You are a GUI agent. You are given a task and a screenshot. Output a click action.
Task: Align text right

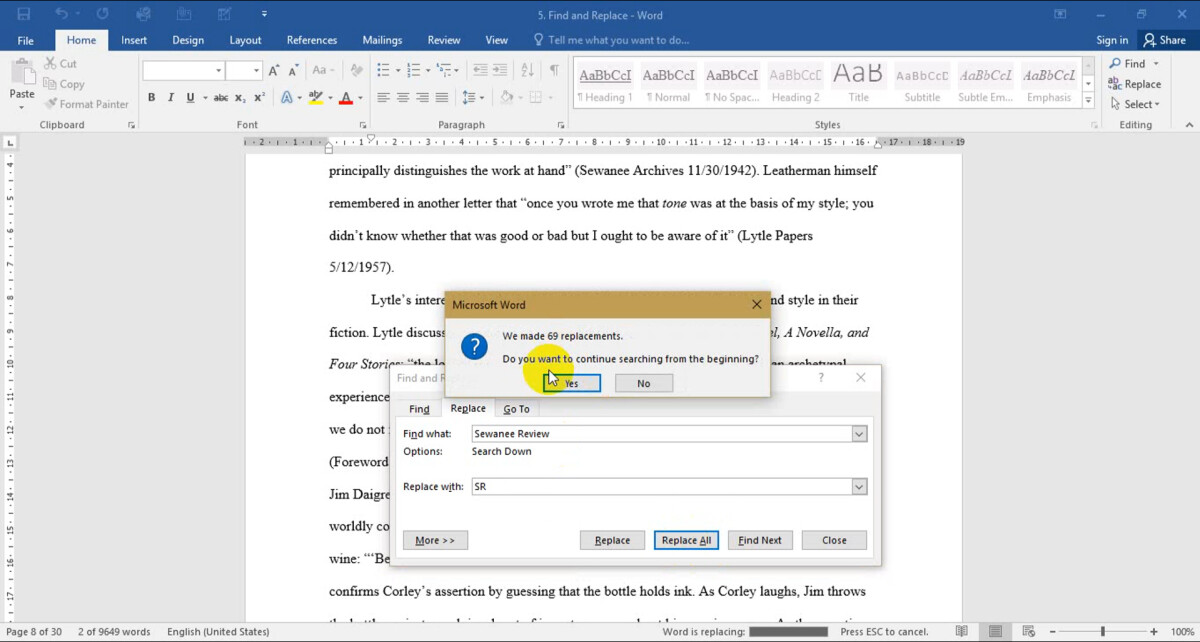pyautogui.click(x=422, y=98)
